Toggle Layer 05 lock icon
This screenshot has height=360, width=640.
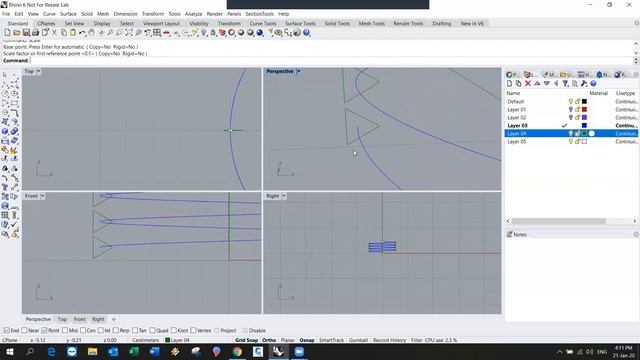578,142
